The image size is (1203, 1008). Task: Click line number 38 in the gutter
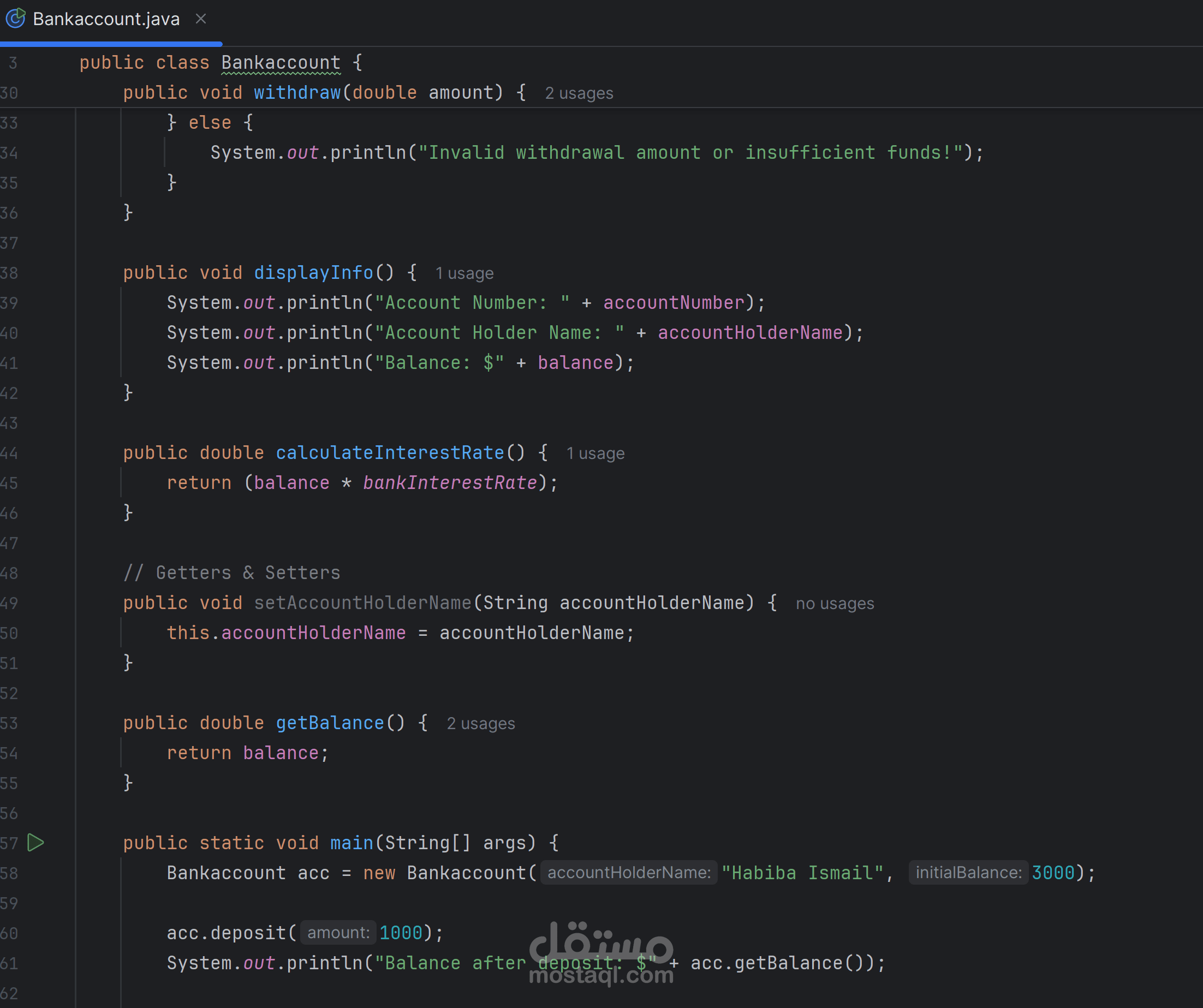(9, 273)
